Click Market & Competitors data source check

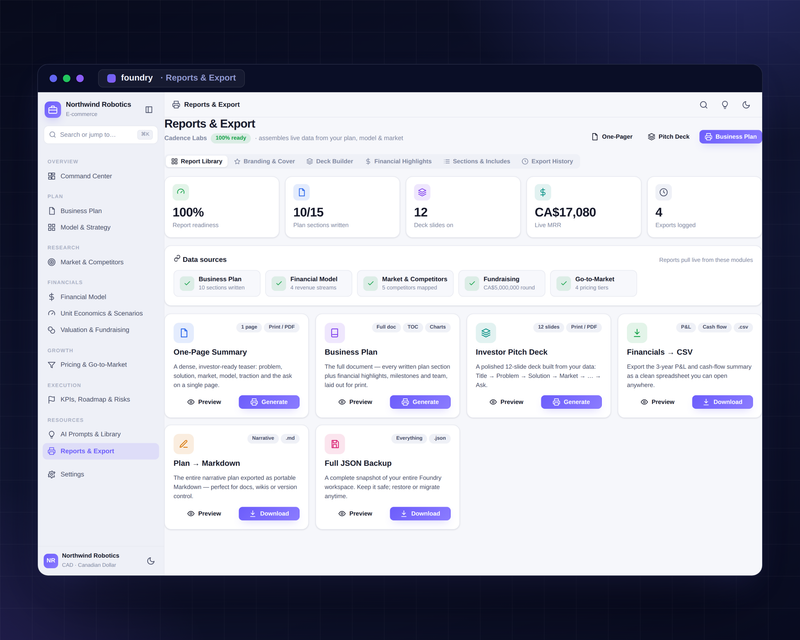(x=370, y=283)
